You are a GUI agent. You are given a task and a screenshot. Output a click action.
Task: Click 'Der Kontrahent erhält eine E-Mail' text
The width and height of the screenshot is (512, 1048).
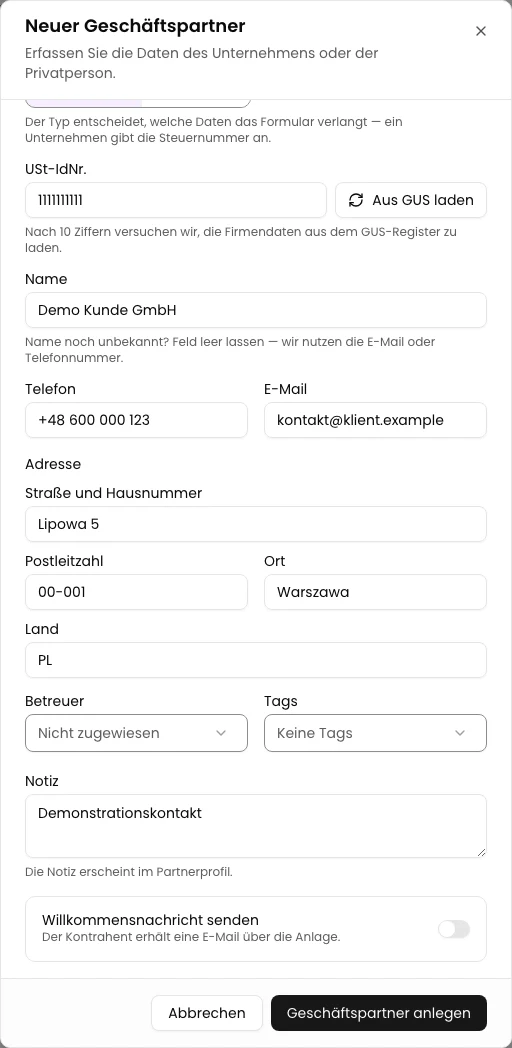[x=191, y=937]
